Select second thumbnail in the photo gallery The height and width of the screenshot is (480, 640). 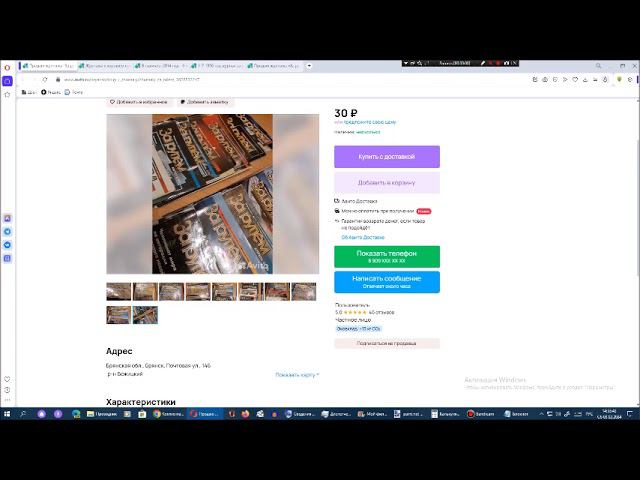(145, 292)
